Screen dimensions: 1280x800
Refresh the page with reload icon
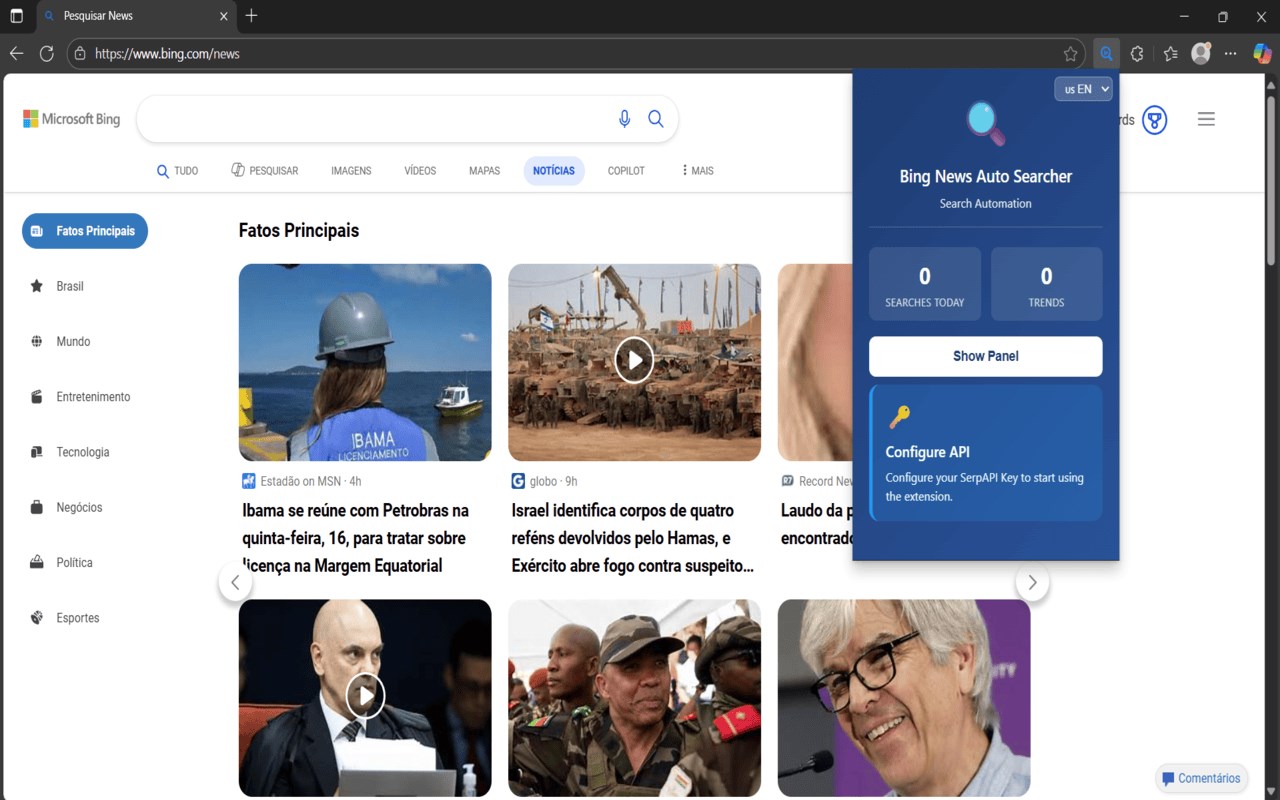coord(46,54)
